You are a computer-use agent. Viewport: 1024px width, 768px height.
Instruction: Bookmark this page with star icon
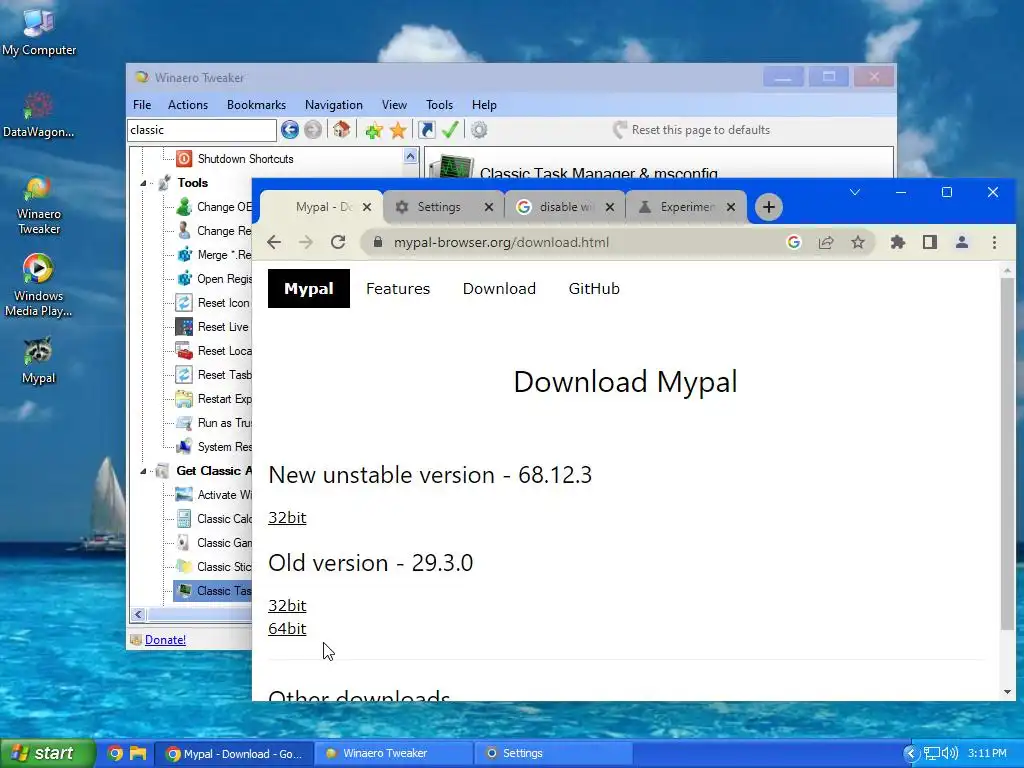857,242
